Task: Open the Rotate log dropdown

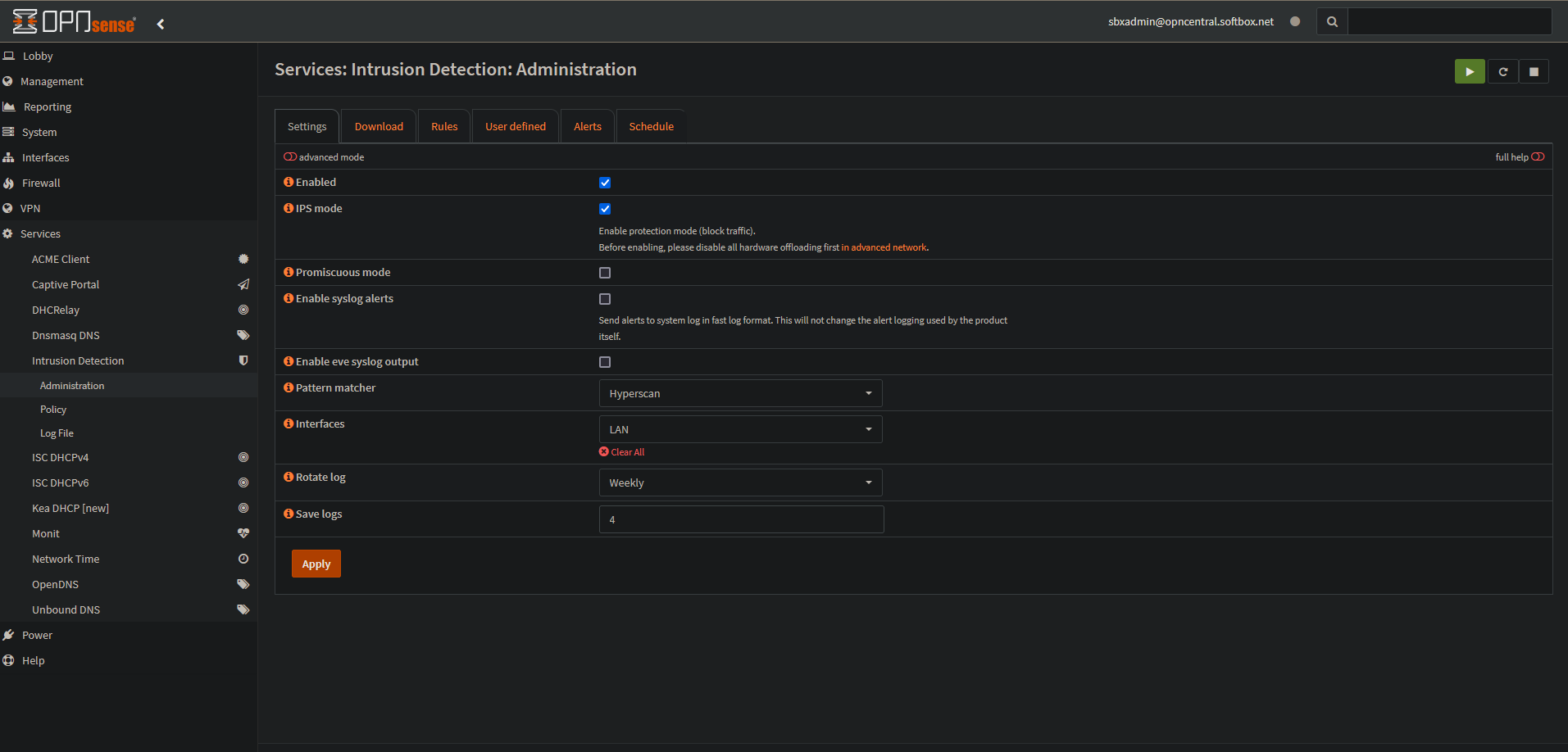Action: coord(740,482)
